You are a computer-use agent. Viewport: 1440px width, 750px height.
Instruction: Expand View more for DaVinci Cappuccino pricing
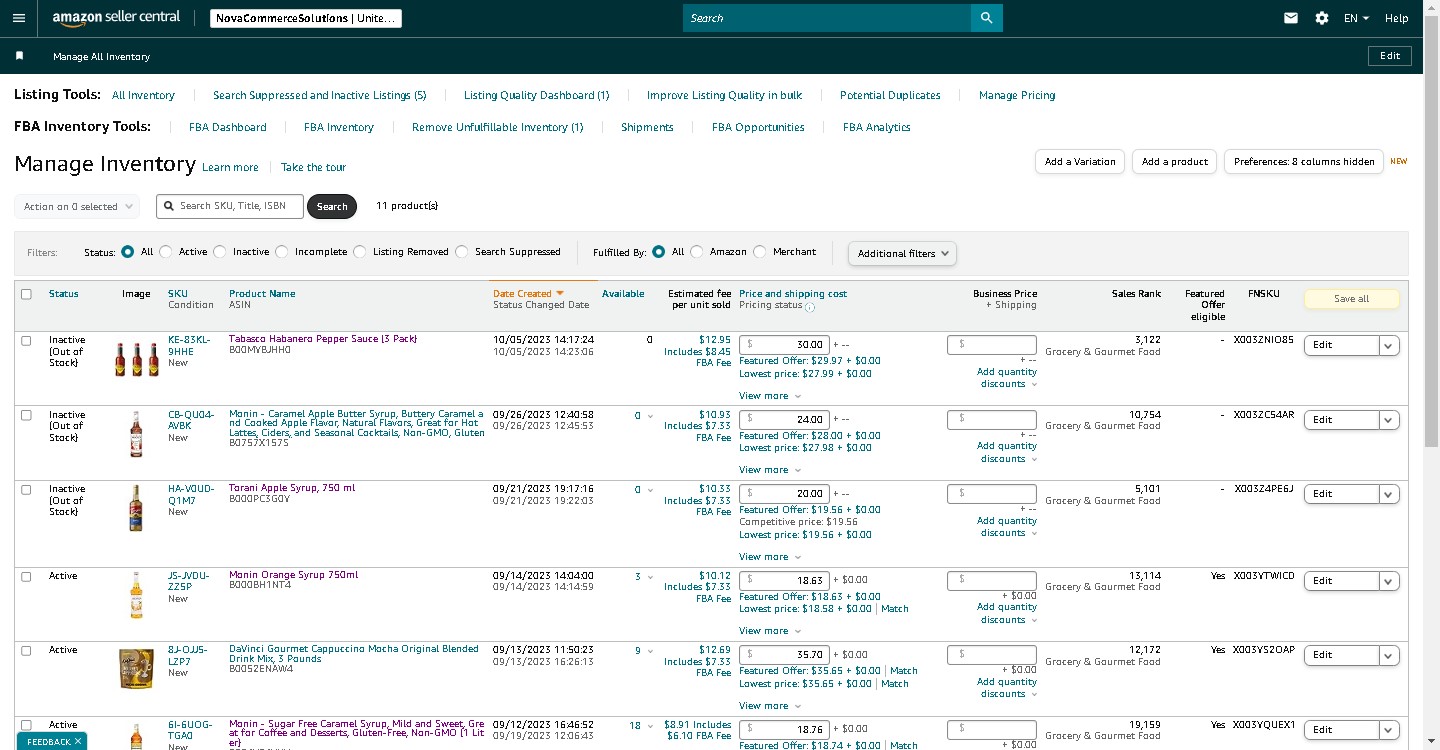(769, 706)
